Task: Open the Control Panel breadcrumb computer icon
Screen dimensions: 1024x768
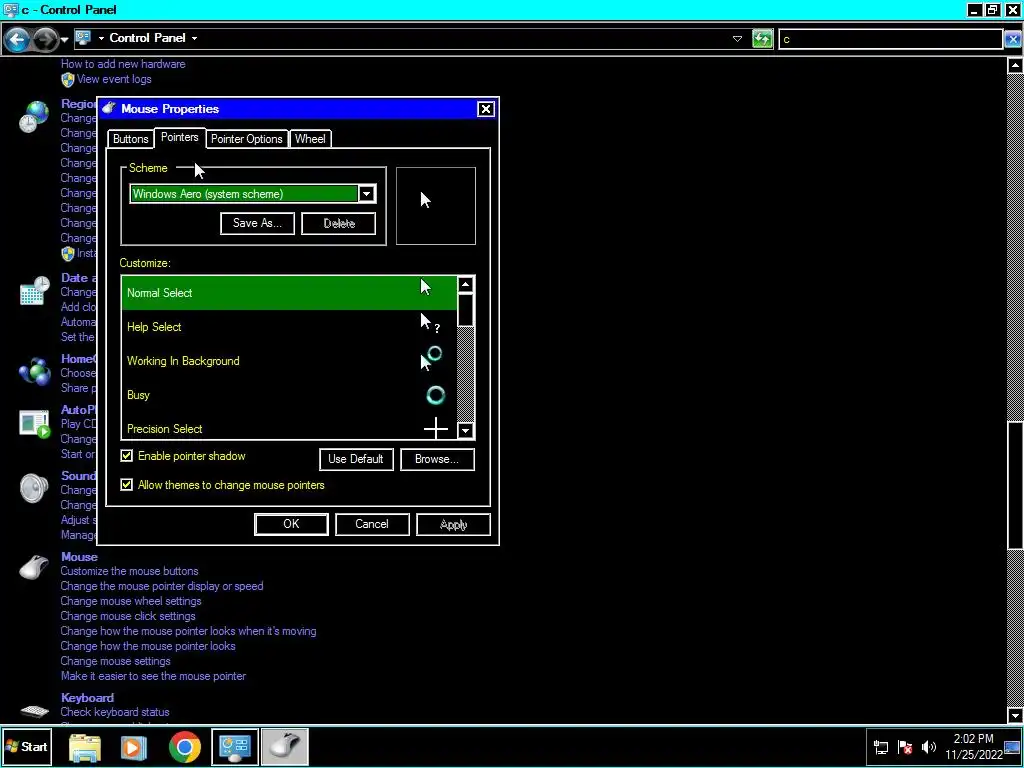Action: 83,38
